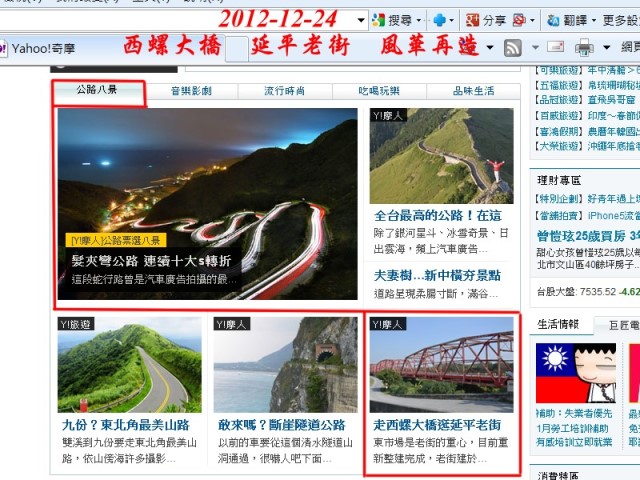This screenshot has width=640, height=480.
Task: Switch to the Yahoo!奇摩 browser tab
Action: [43, 49]
